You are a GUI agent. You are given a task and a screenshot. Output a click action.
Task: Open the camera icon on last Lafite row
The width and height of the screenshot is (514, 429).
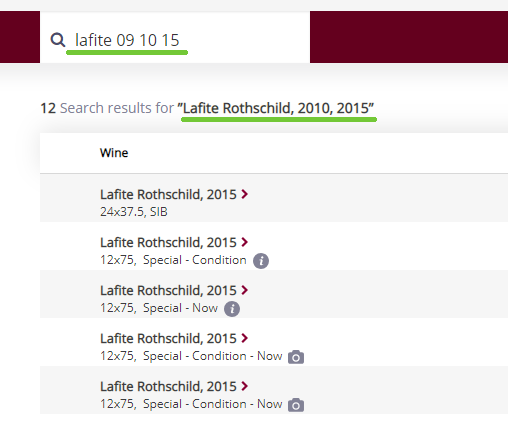point(296,405)
